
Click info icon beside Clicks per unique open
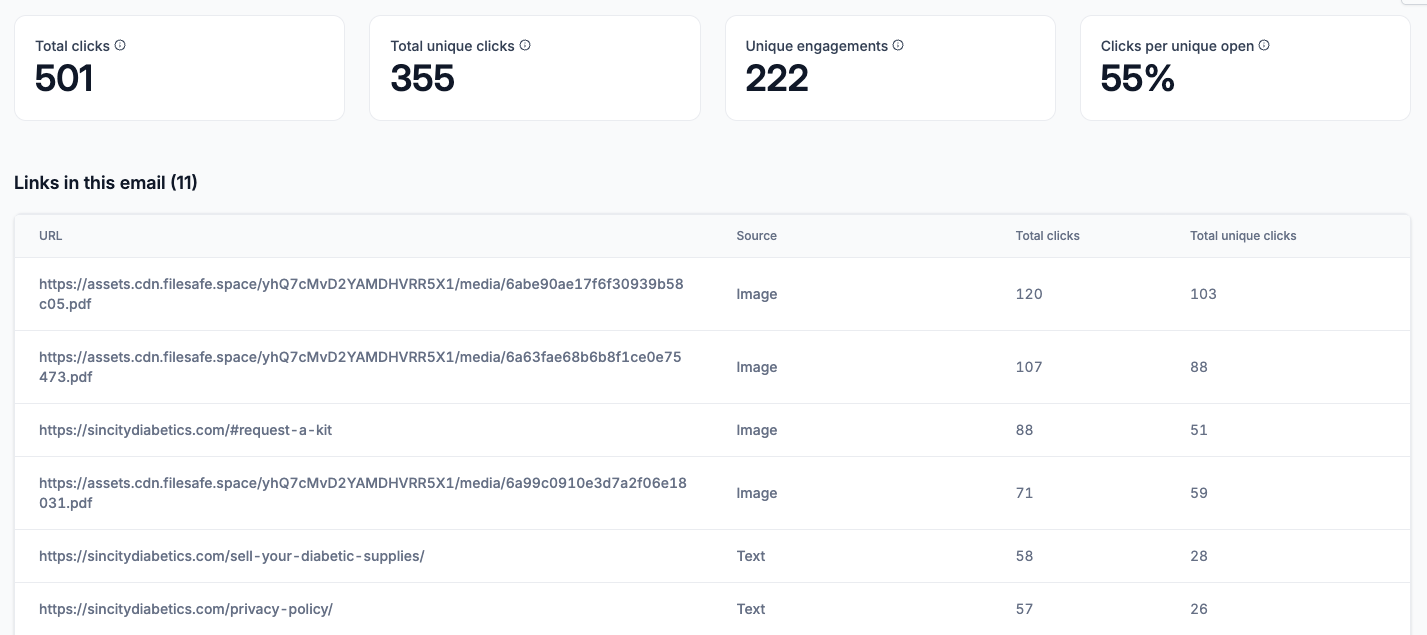[1264, 45]
